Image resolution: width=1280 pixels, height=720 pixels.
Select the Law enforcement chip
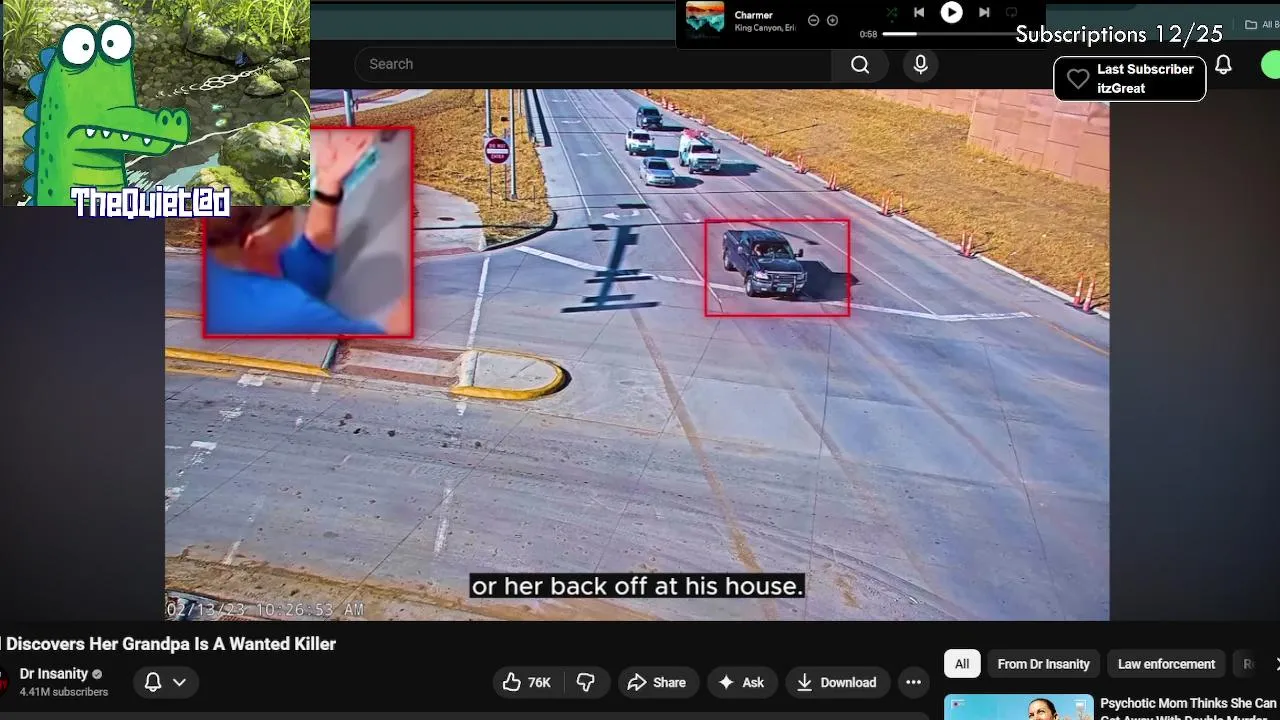point(1166,664)
